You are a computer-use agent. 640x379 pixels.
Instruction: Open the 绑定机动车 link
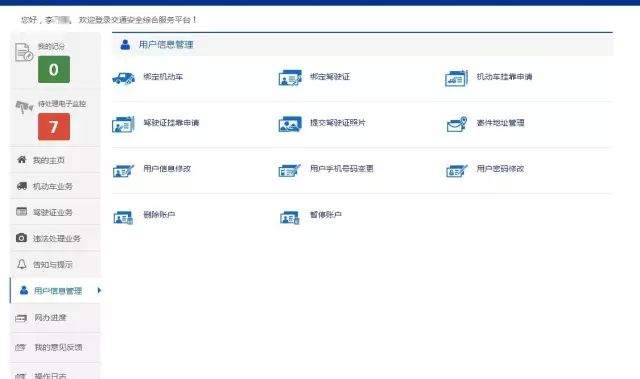click(163, 77)
